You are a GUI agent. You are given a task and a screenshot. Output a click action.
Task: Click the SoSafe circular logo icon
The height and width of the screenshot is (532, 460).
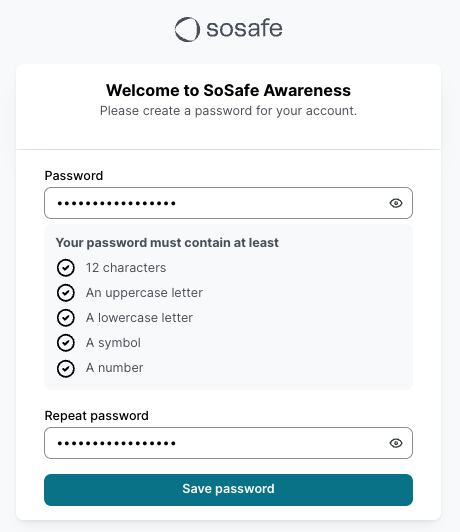tap(187, 29)
